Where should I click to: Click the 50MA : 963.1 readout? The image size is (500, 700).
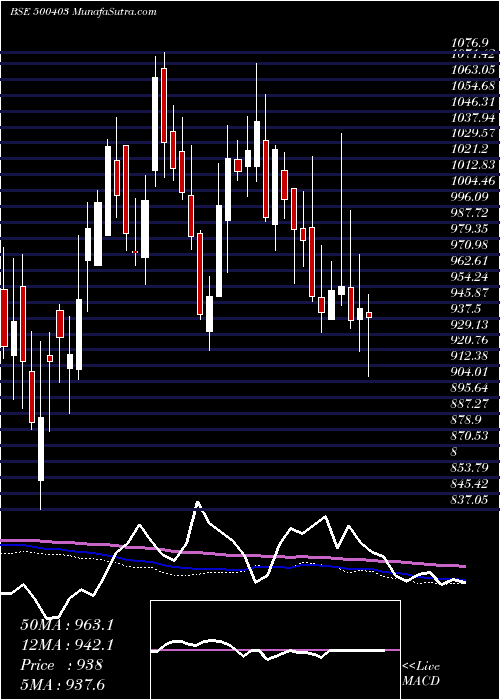[67, 625]
